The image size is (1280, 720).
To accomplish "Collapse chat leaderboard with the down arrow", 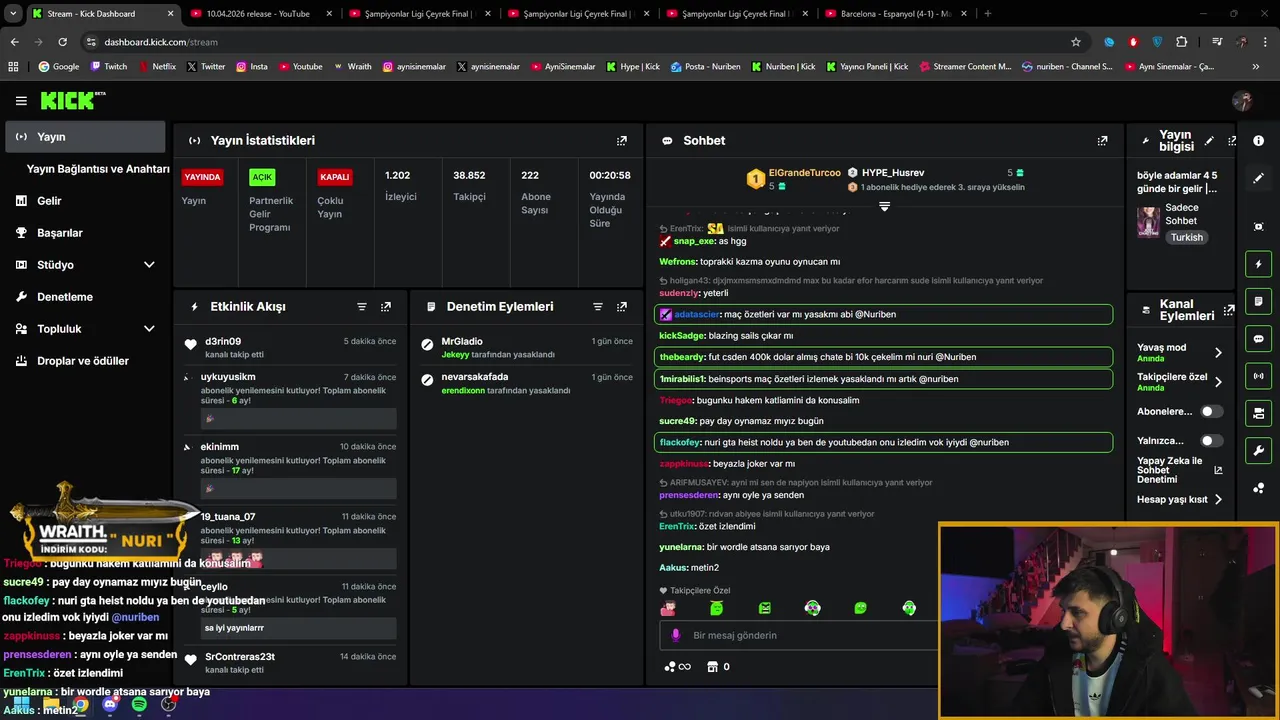I will click(884, 206).
